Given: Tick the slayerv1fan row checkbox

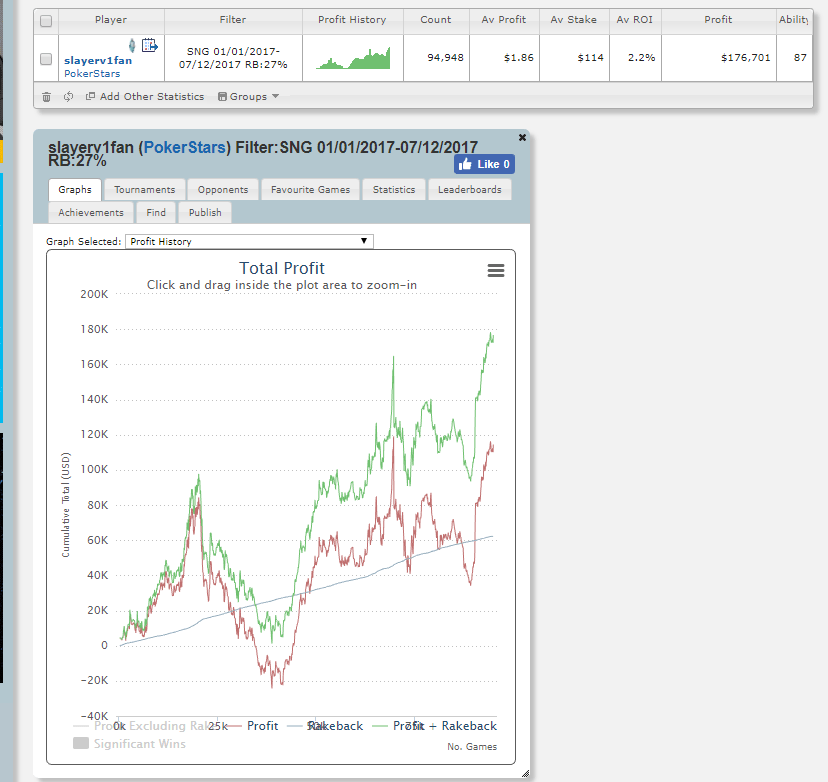Looking at the screenshot, I should click(x=46, y=59).
